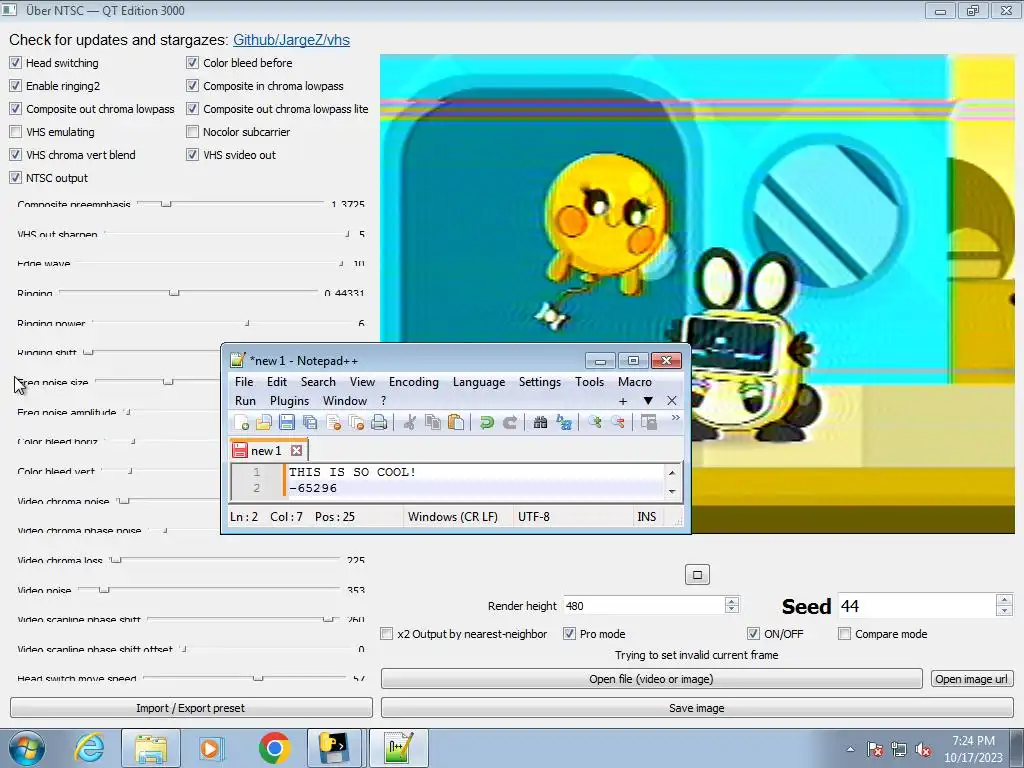This screenshot has height=768, width=1024.
Task: Disable the Head switching checkbox
Action: pyautogui.click(x=16, y=63)
